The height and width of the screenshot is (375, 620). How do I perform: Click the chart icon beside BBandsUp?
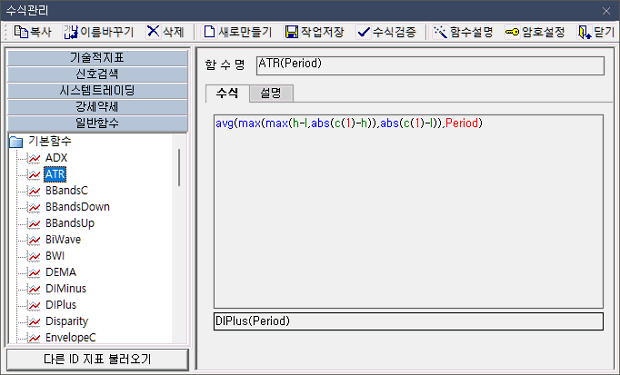point(34,223)
